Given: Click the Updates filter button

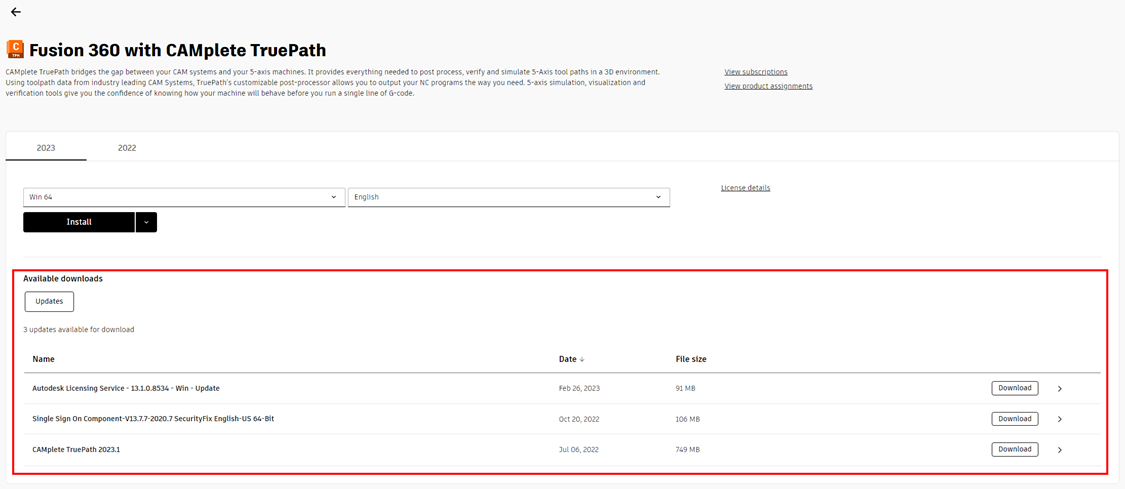Looking at the screenshot, I should point(50,302).
